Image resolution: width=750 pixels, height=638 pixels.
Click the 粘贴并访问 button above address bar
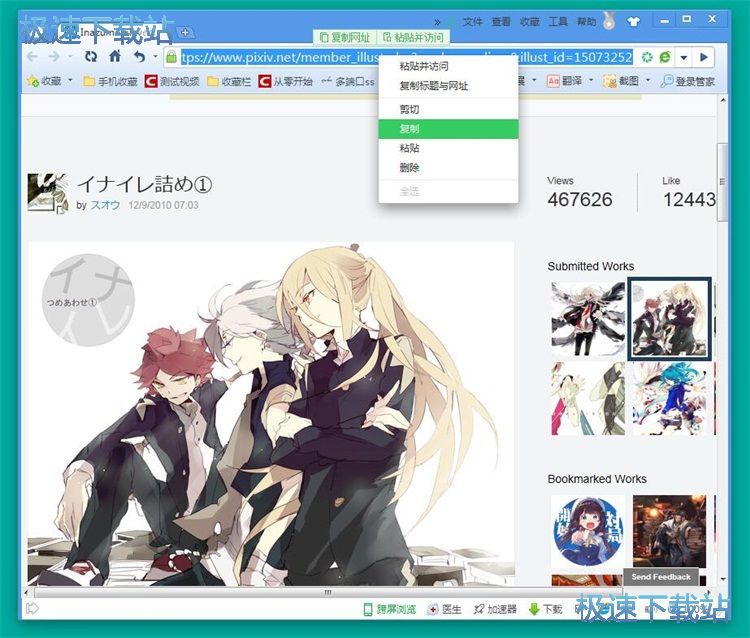(413, 37)
